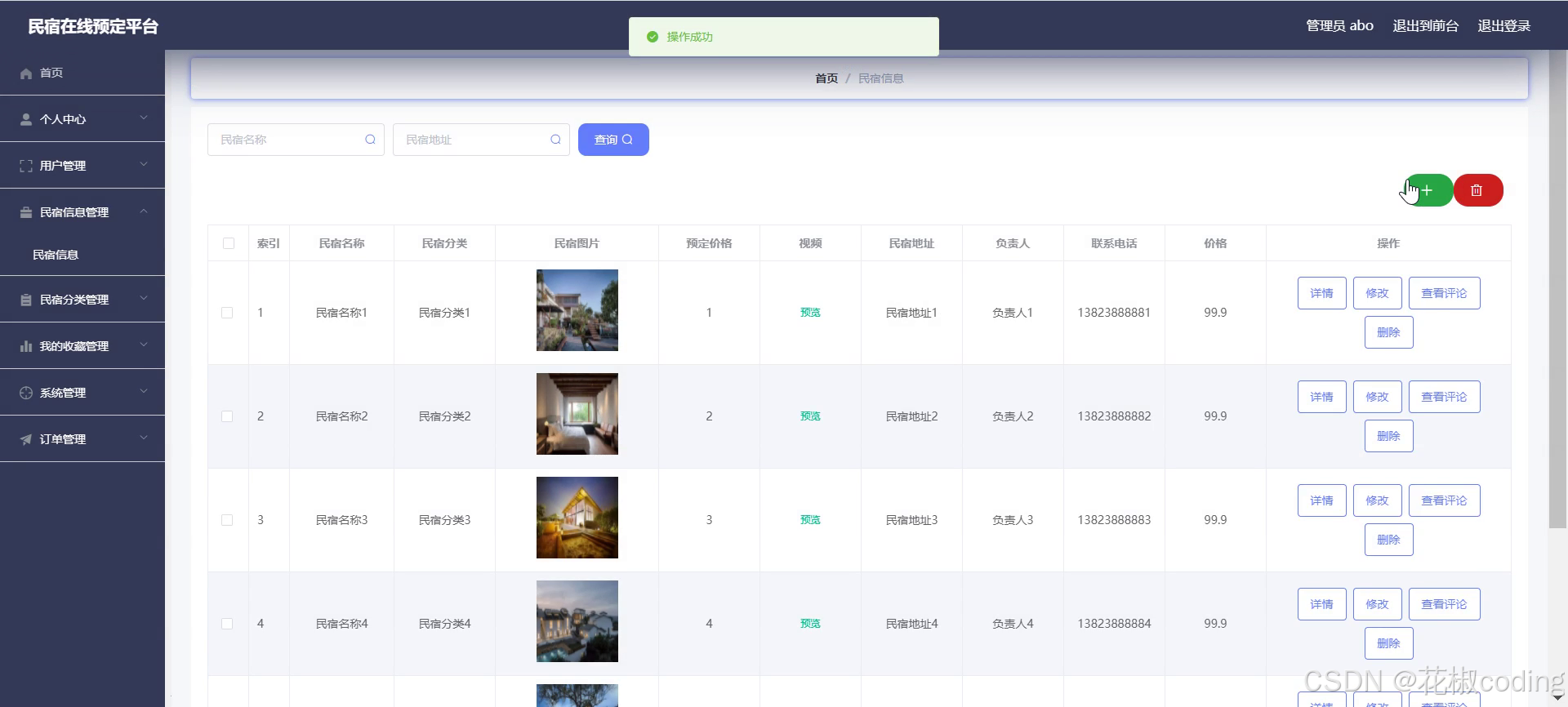Collapse the 民宿信息管理 menu chevron
Viewport: 1568px width, 707px height.
(144, 211)
